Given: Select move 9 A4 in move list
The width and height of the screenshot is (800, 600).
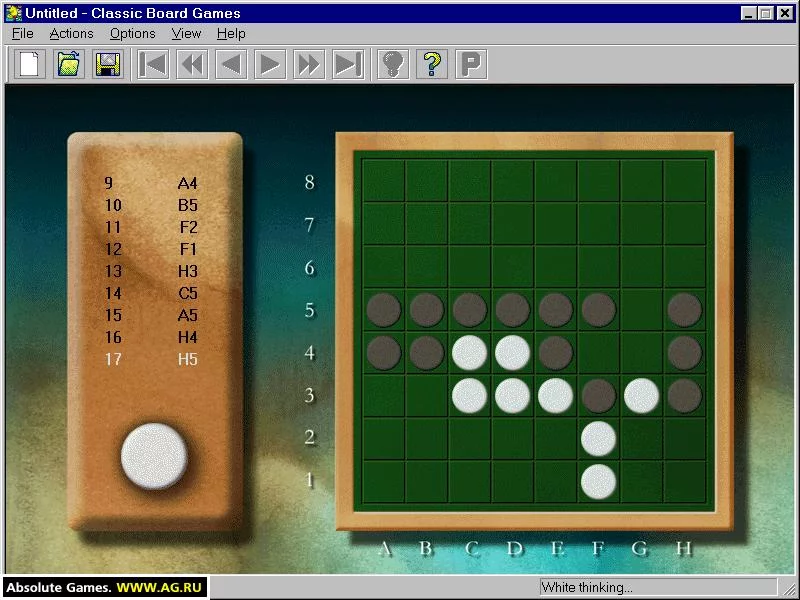Looking at the screenshot, I should [x=151, y=183].
